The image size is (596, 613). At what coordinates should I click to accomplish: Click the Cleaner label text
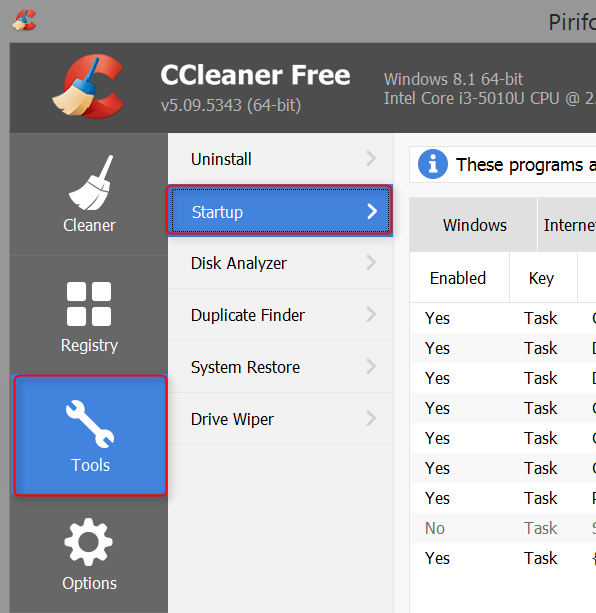point(89,226)
